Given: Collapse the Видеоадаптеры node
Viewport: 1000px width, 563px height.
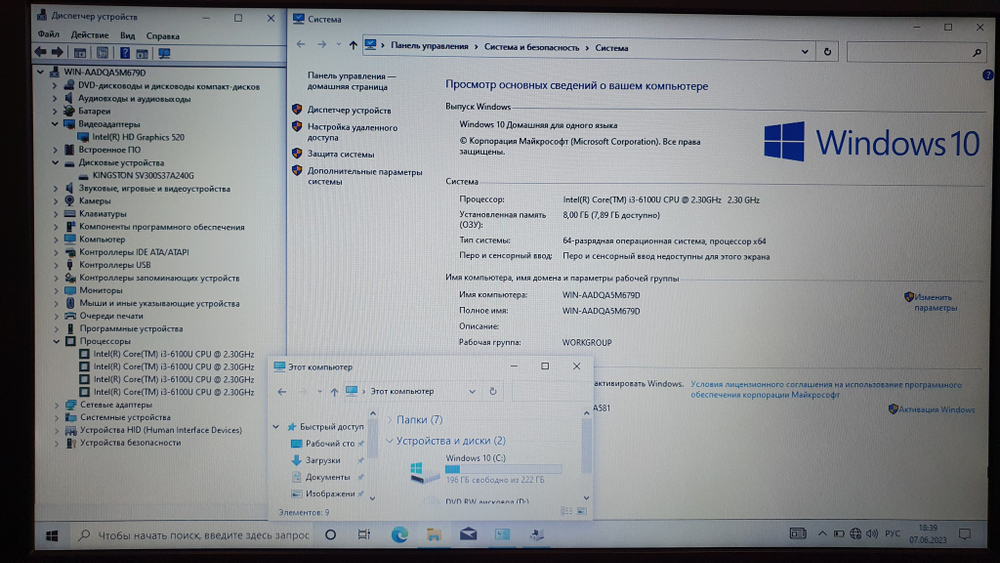Looking at the screenshot, I should point(55,124).
